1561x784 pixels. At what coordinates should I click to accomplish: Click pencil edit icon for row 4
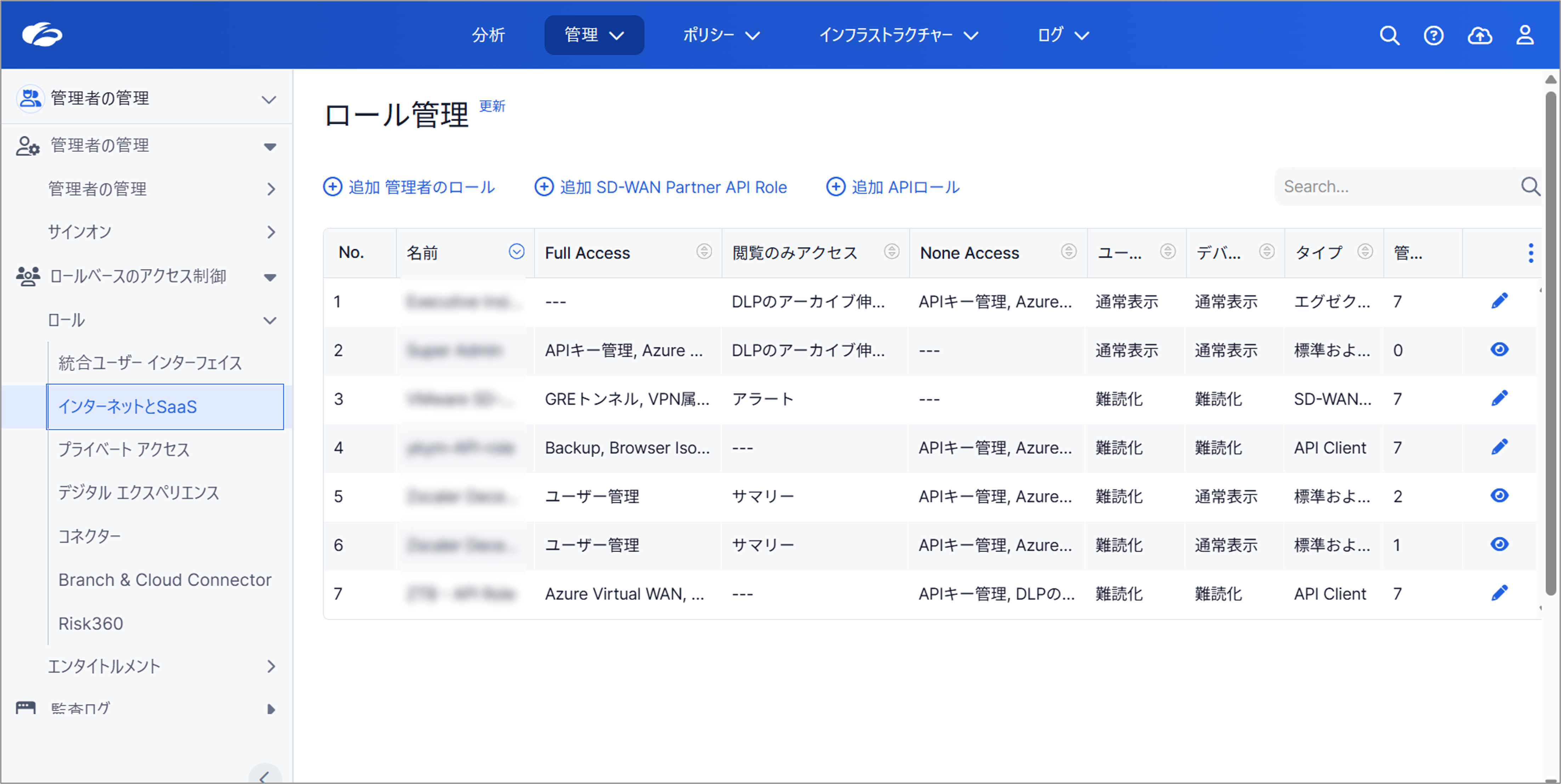1499,447
